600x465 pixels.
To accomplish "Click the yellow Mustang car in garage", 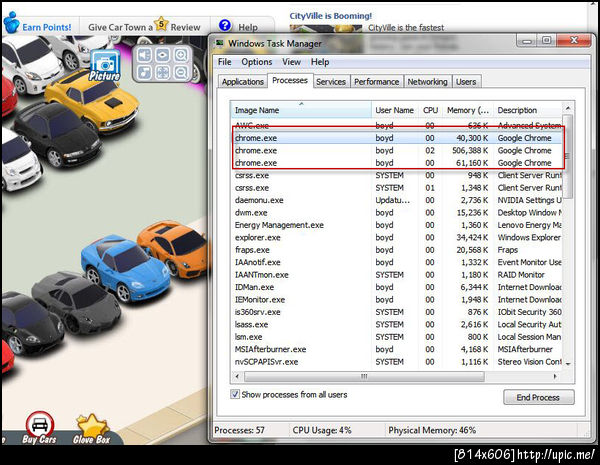I will (93, 100).
